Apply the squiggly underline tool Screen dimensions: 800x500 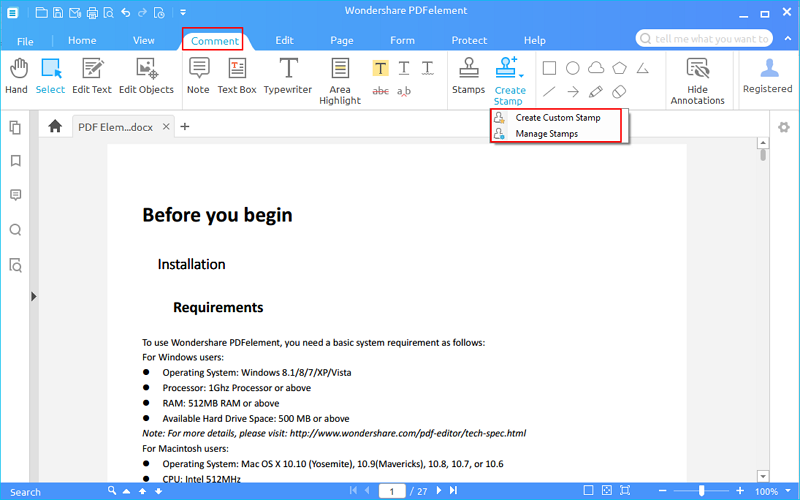[x=428, y=68]
